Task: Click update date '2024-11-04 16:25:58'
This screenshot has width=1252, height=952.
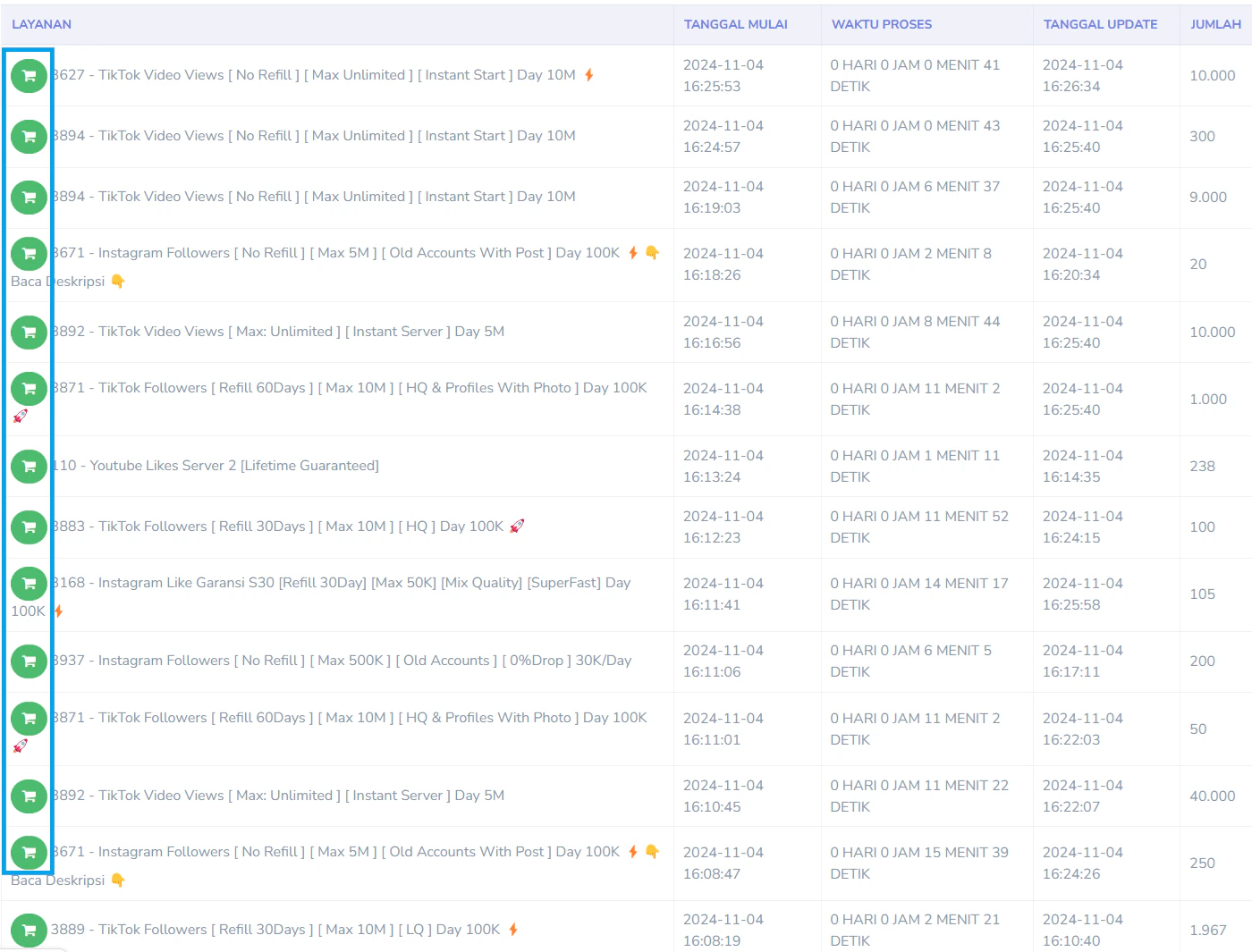Action: (x=1082, y=594)
